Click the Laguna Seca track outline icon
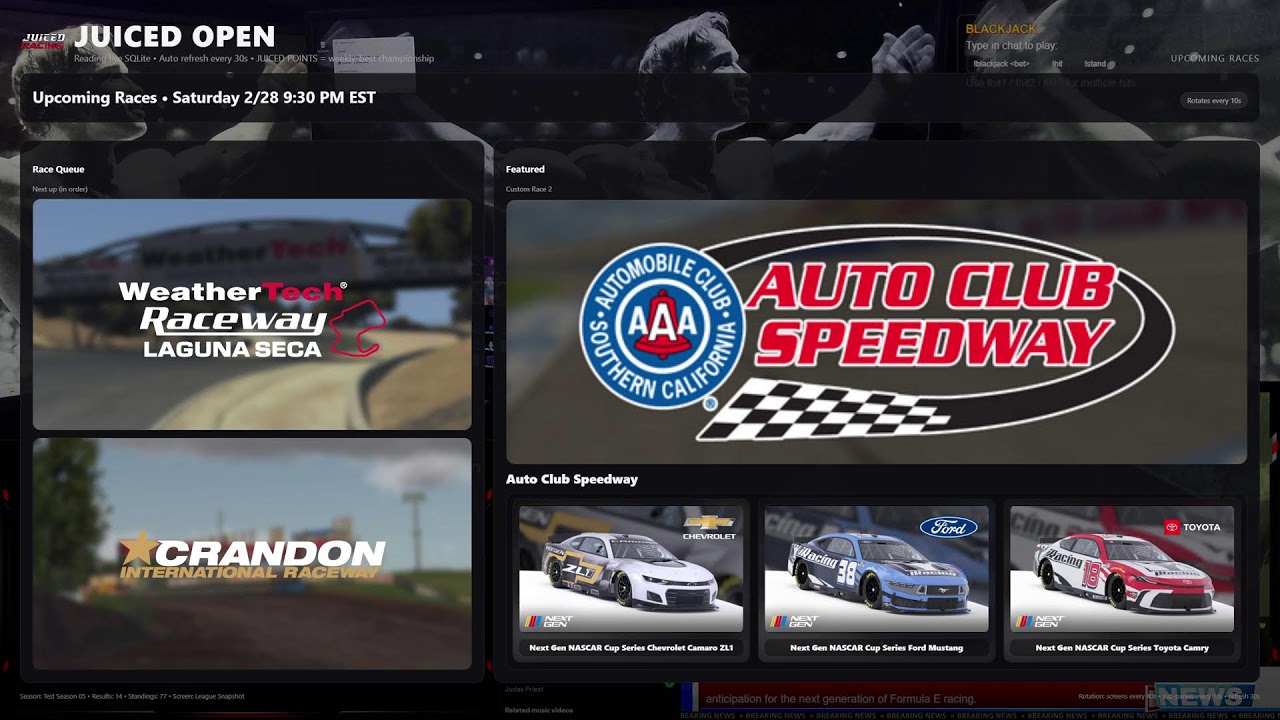1280x720 pixels. [357, 327]
